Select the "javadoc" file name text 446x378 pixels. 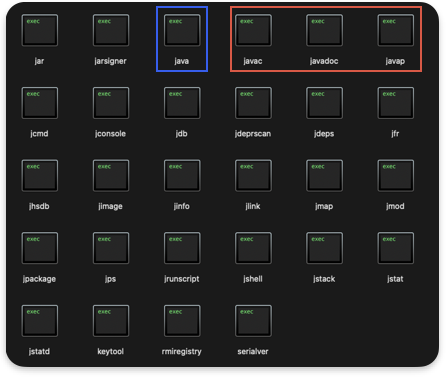[324, 61]
